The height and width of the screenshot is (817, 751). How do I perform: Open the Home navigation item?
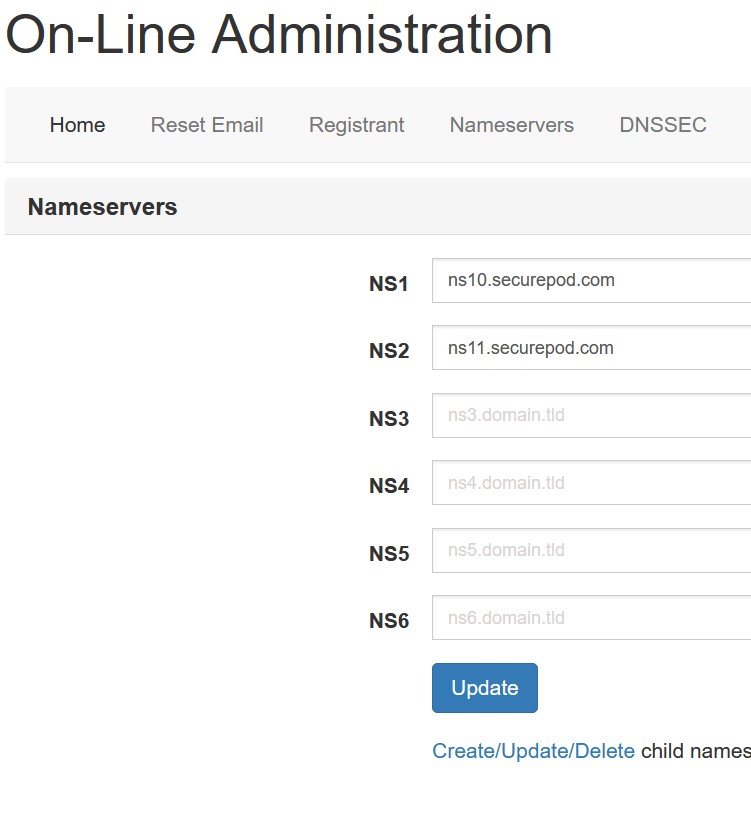tap(77, 125)
